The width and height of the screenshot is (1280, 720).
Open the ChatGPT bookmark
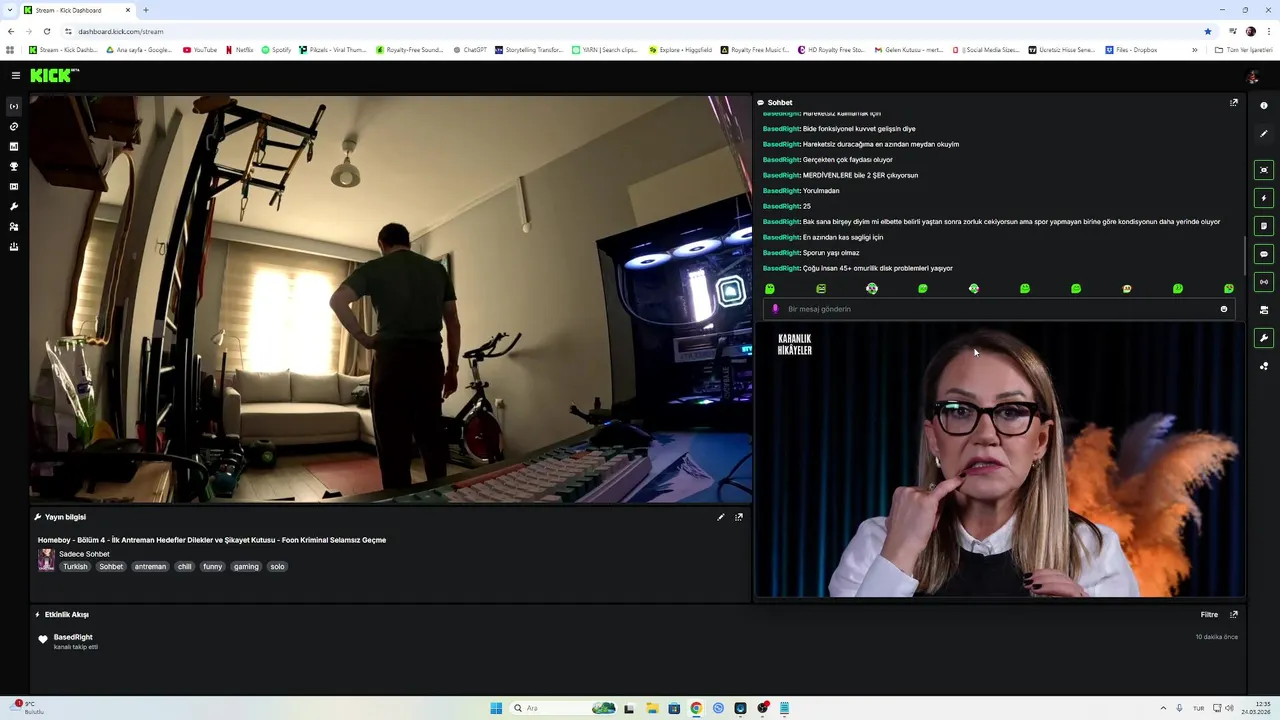[x=470, y=50]
